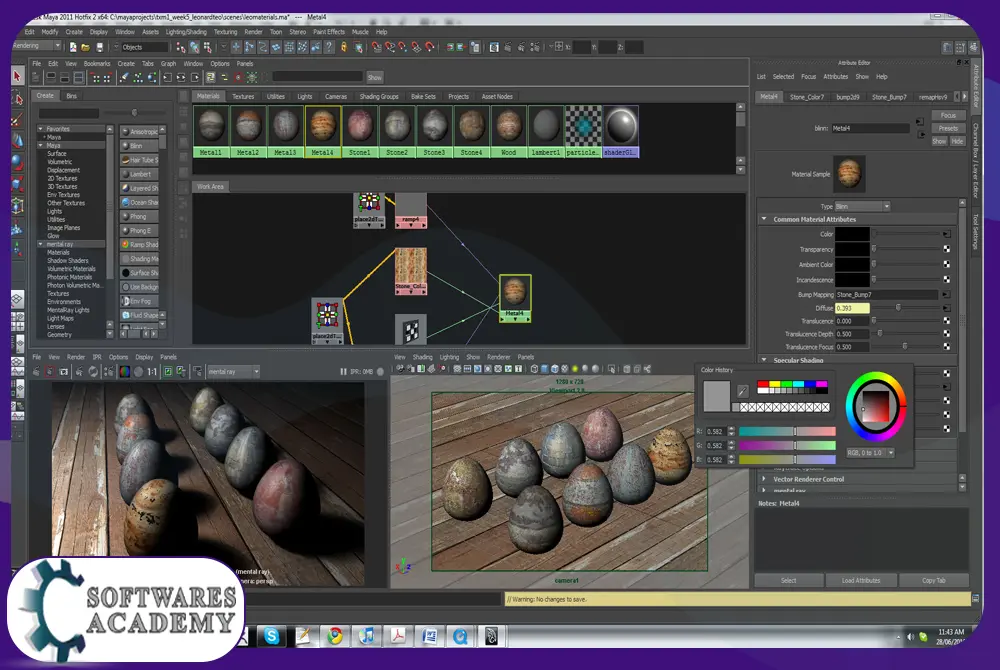Image resolution: width=1000 pixels, height=670 pixels.
Task: Click the Show button in Hypershade toolbar
Action: [374, 78]
